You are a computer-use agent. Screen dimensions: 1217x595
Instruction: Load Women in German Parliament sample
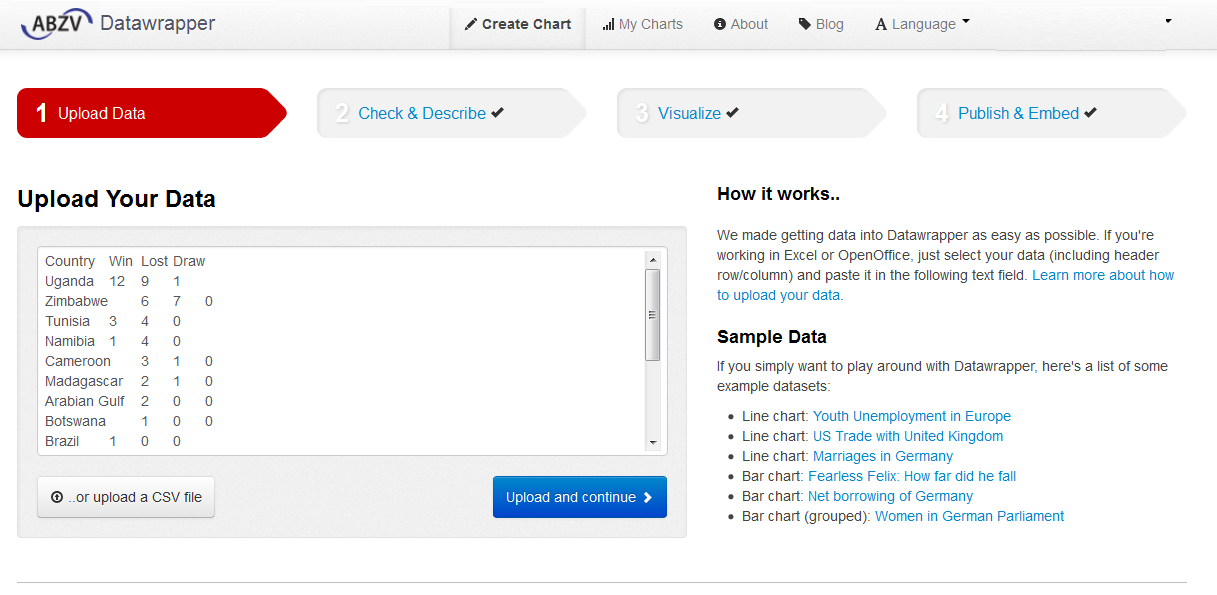969,516
